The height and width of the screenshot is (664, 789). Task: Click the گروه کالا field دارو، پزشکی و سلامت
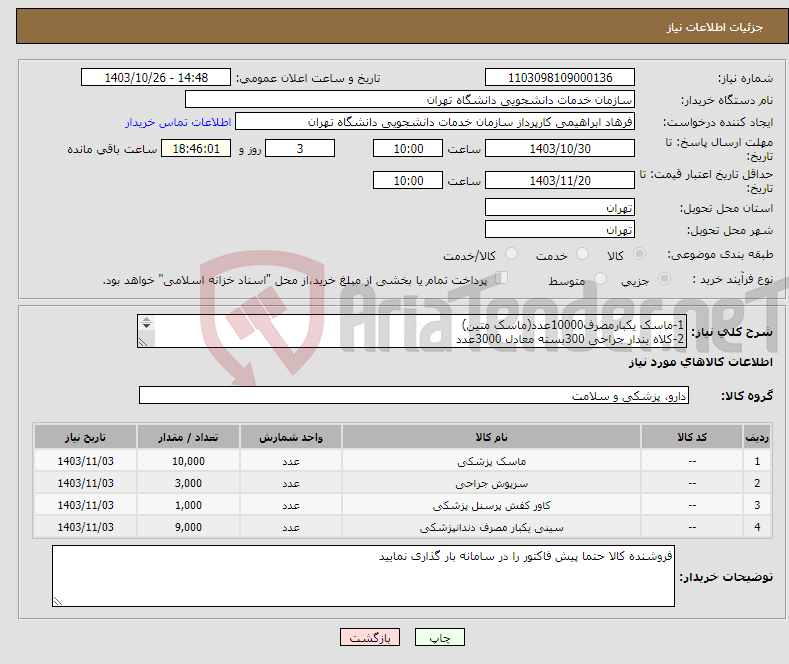pos(414,395)
